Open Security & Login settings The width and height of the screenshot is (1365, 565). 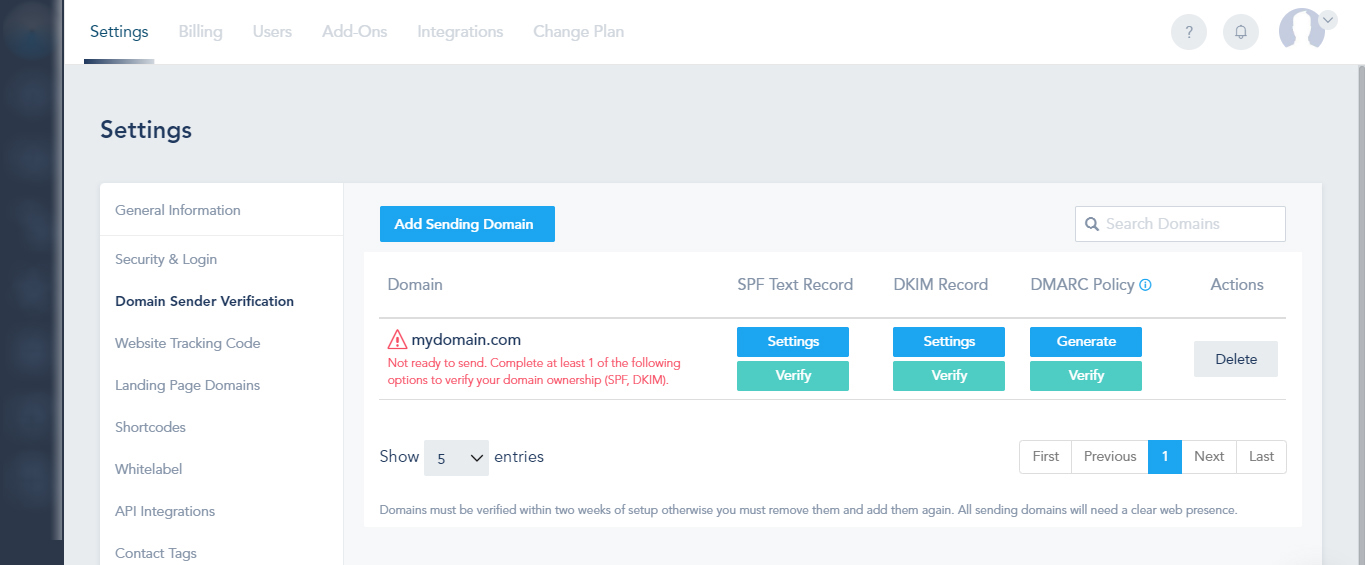[x=166, y=259]
